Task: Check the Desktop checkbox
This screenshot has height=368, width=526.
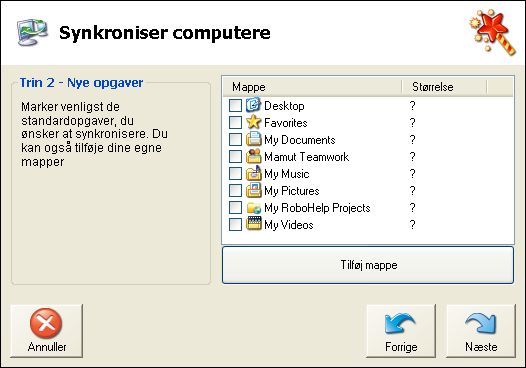Action: [x=235, y=105]
